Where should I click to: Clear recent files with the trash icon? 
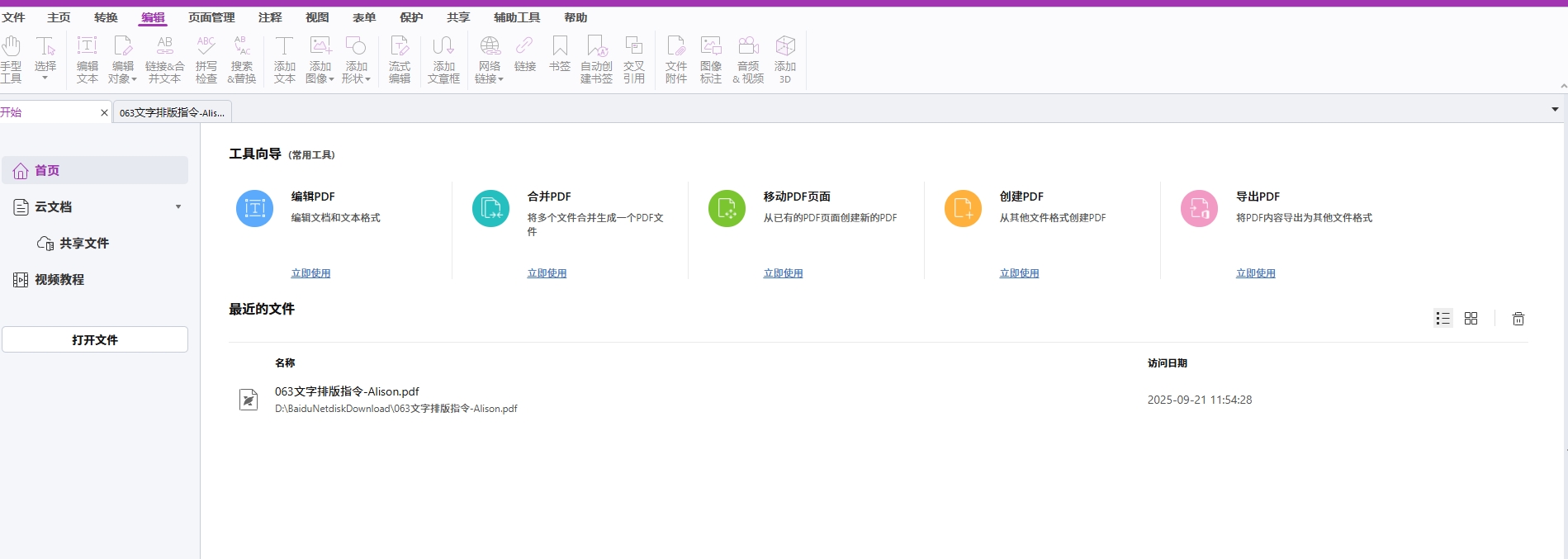tap(1518, 319)
